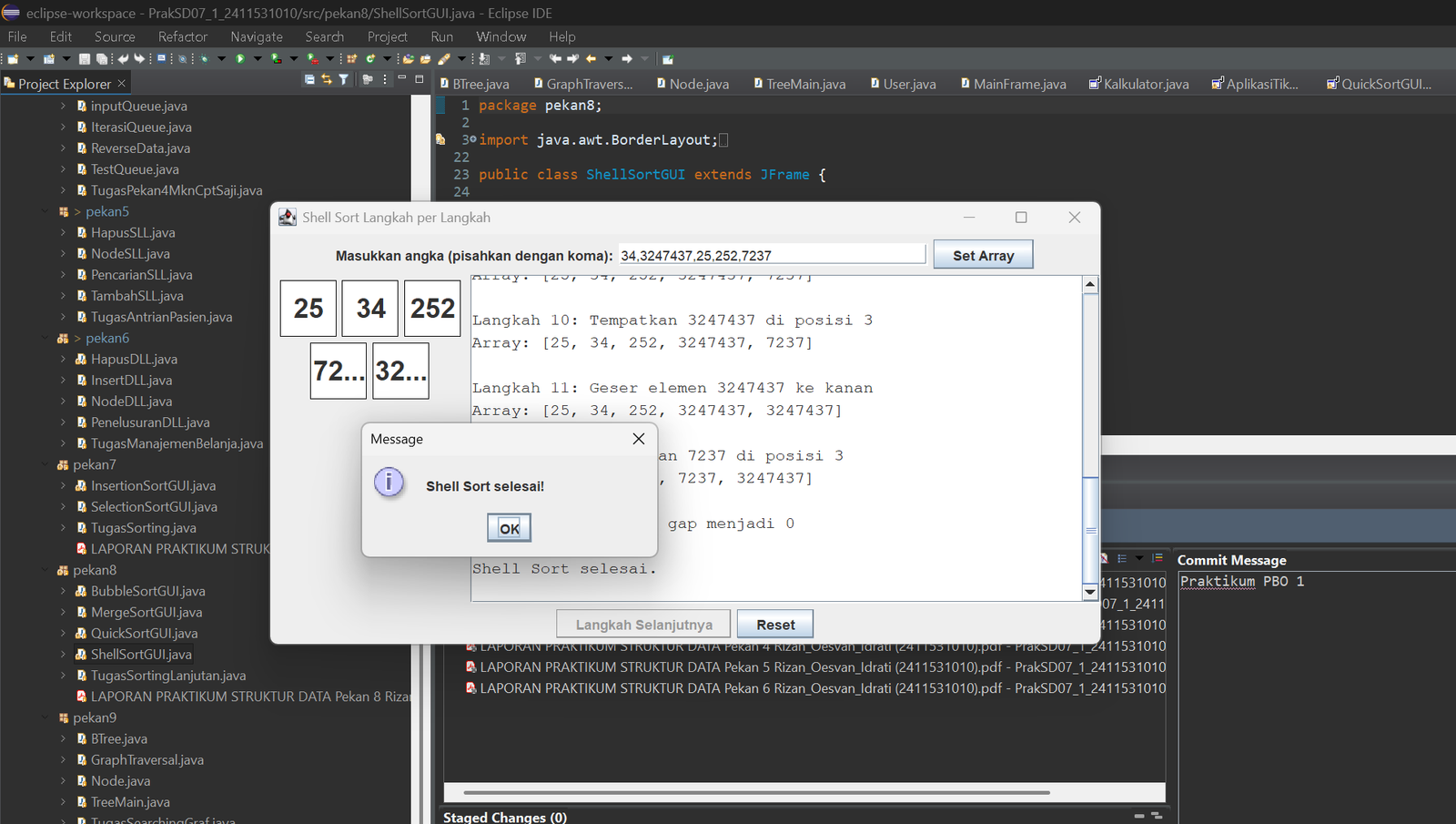Click the New Java Class toolbar icon
1456x824 pixels.
pos(370,59)
